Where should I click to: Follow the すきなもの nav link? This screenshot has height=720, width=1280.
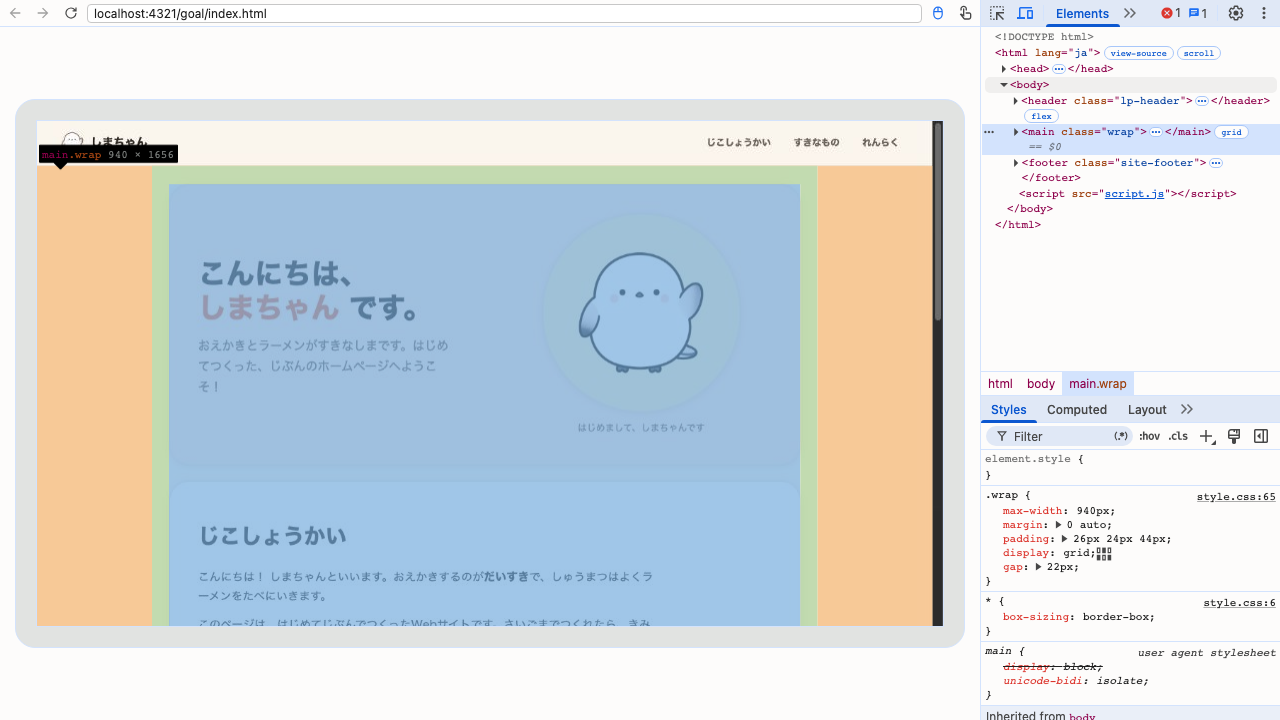(816, 143)
